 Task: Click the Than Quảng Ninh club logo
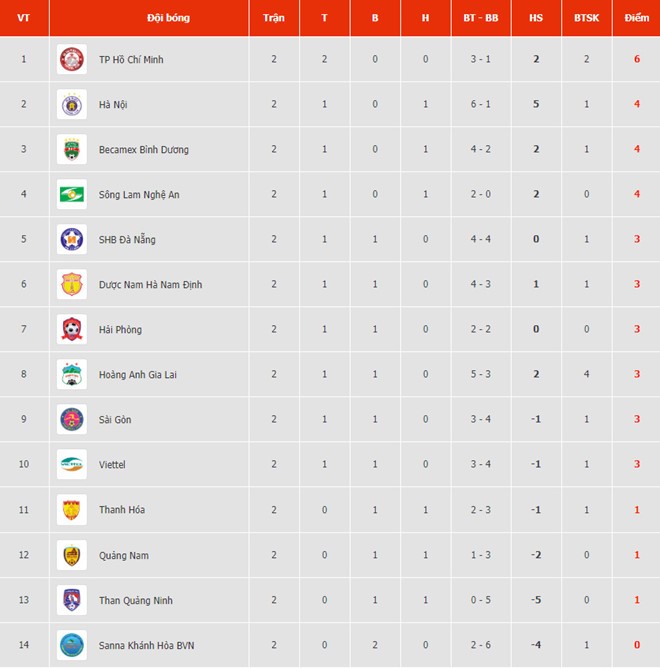pos(72,600)
